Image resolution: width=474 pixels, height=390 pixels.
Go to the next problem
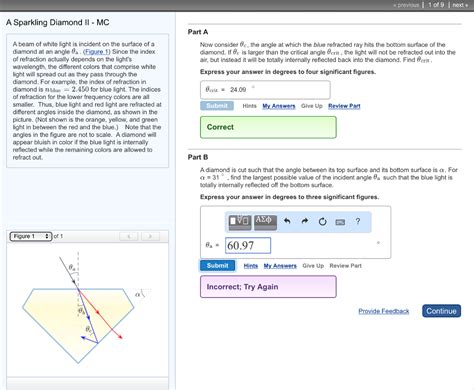(460, 5)
